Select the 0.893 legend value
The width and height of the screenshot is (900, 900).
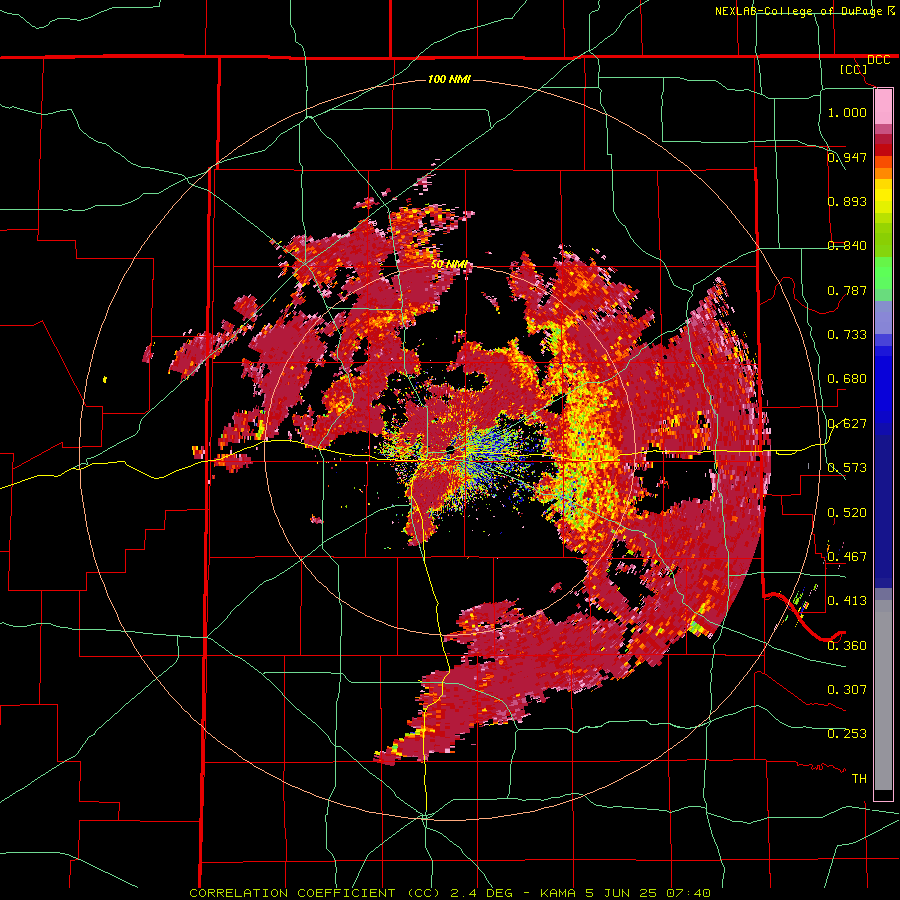click(x=847, y=201)
